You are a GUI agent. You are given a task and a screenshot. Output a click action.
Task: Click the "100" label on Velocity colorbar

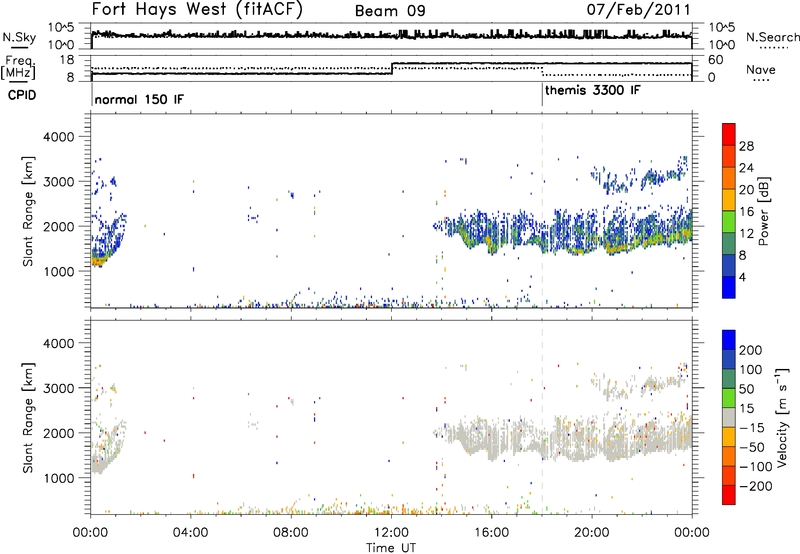tap(751, 369)
